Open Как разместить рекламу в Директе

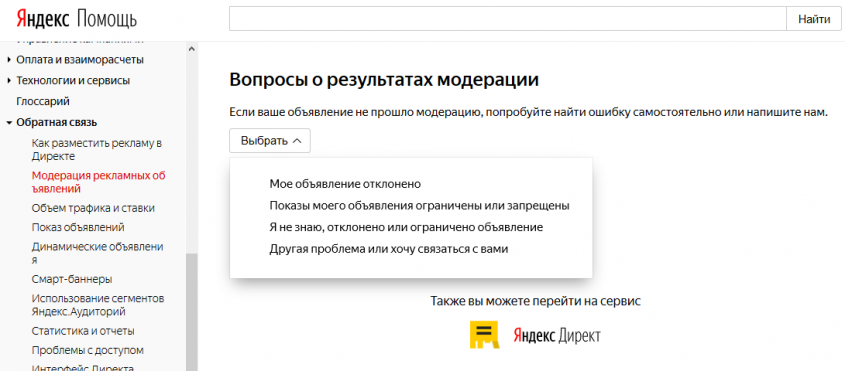tap(97, 150)
